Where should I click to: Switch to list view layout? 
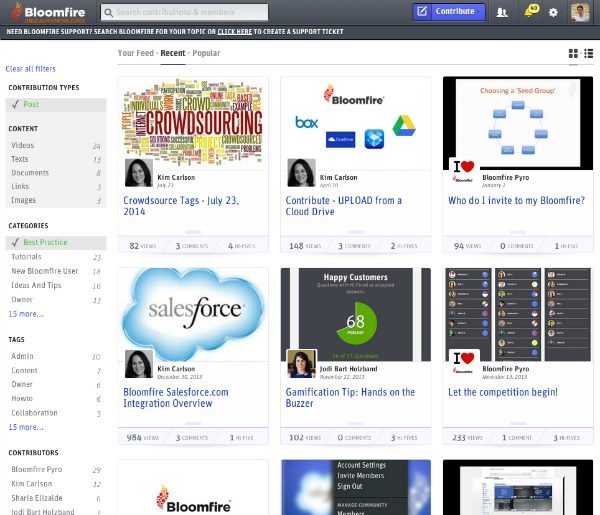pyautogui.click(x=589, y=54)
